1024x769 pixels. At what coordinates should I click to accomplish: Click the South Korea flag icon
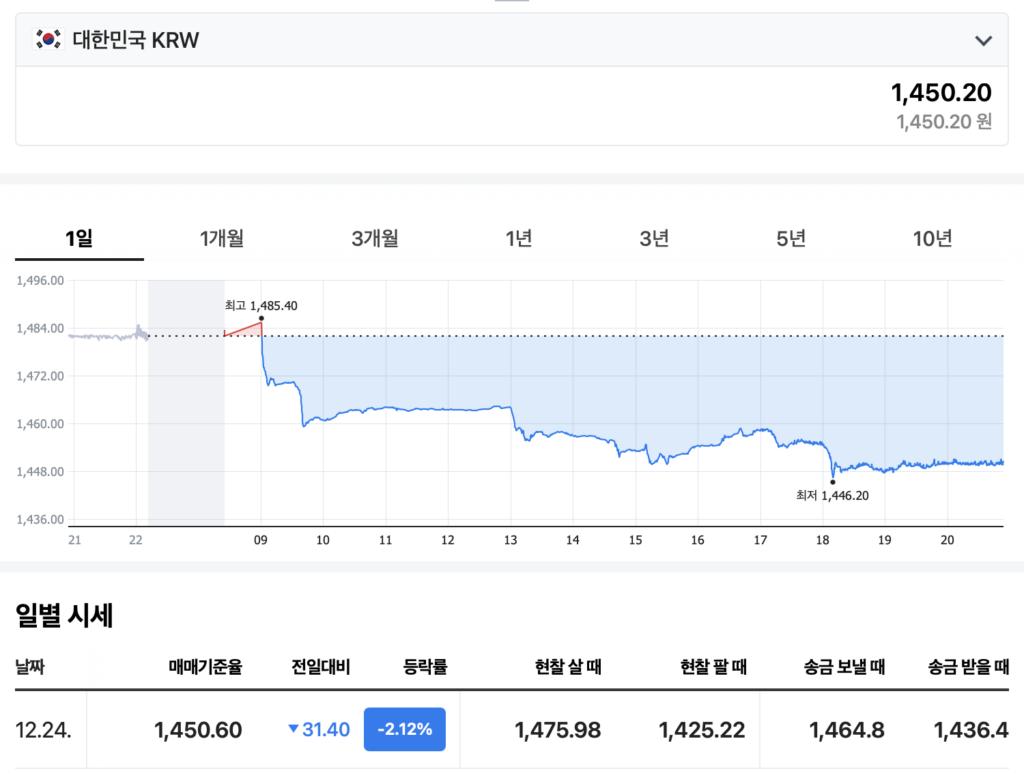click(47, 40)
